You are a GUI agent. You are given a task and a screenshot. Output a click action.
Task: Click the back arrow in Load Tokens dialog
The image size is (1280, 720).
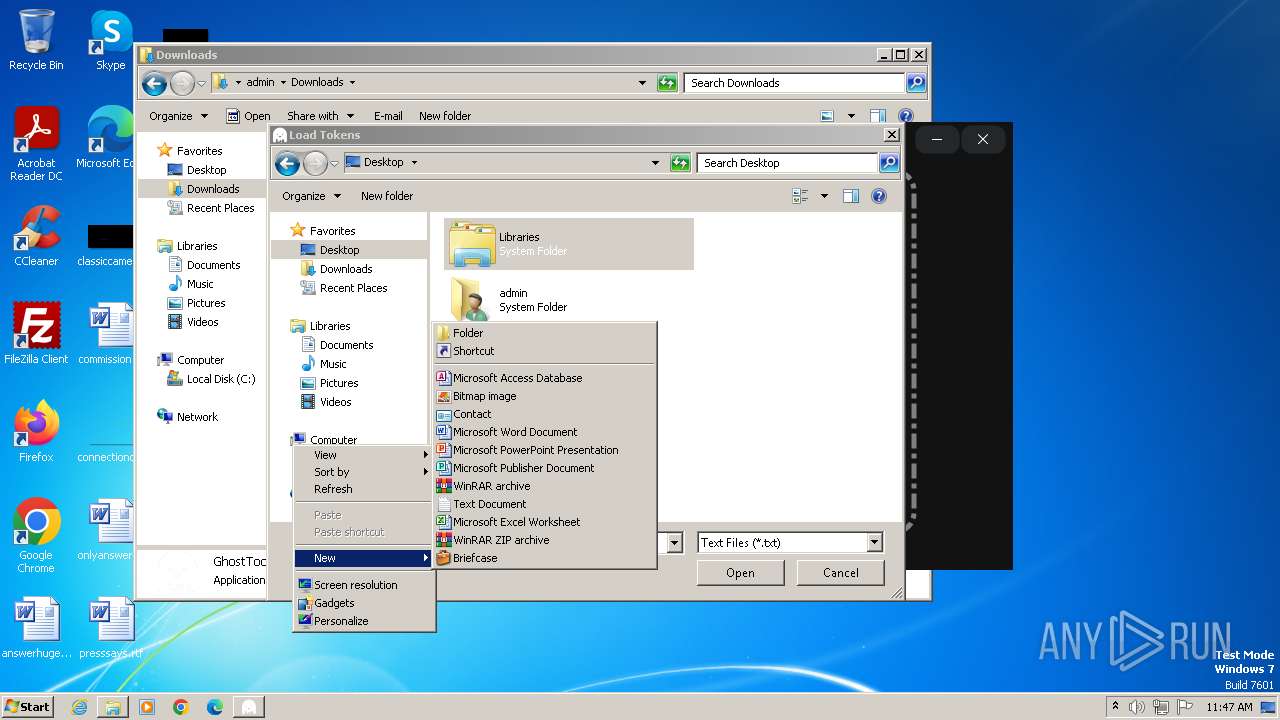287,163
